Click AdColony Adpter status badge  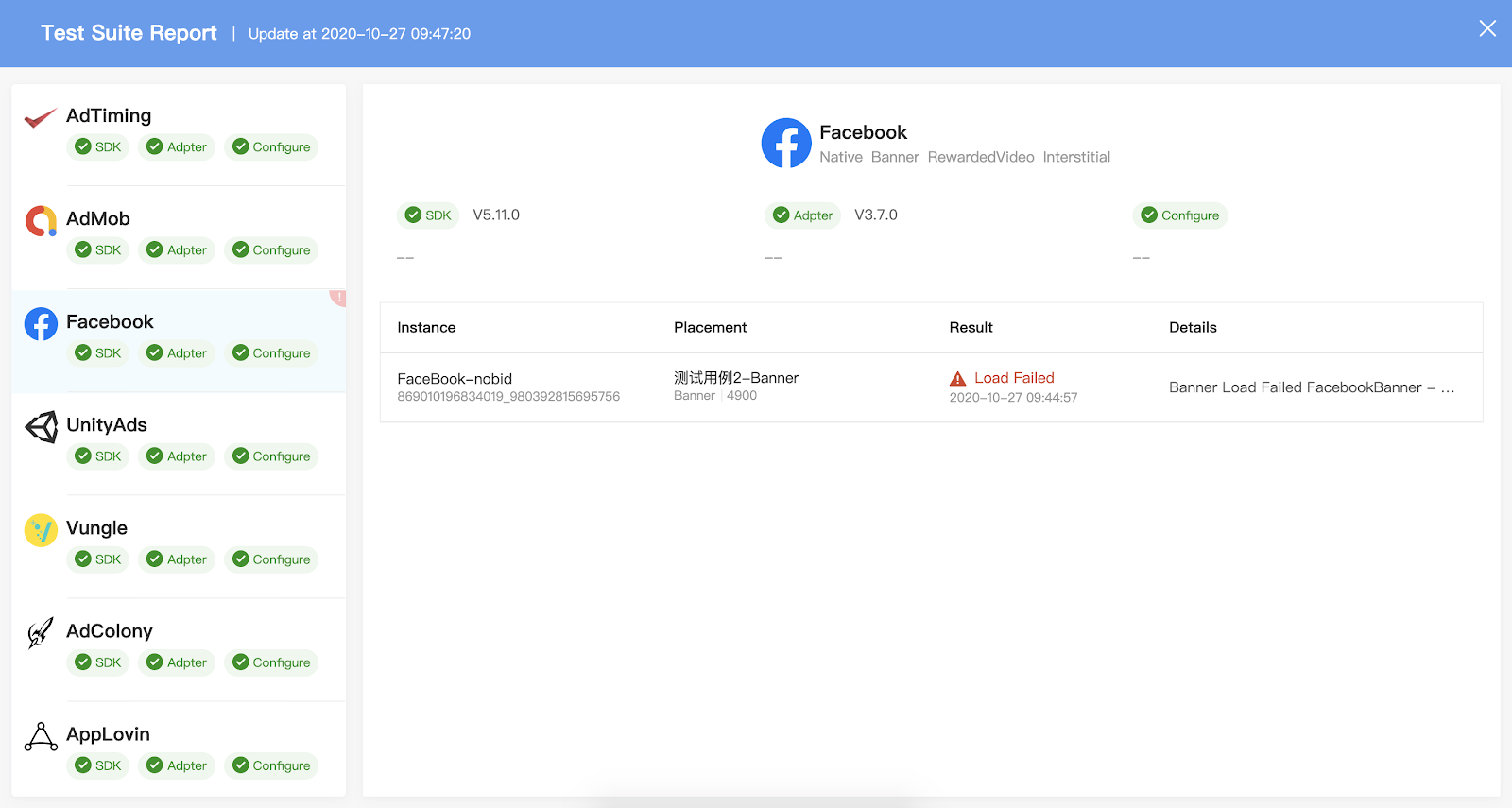coord(178,662)
